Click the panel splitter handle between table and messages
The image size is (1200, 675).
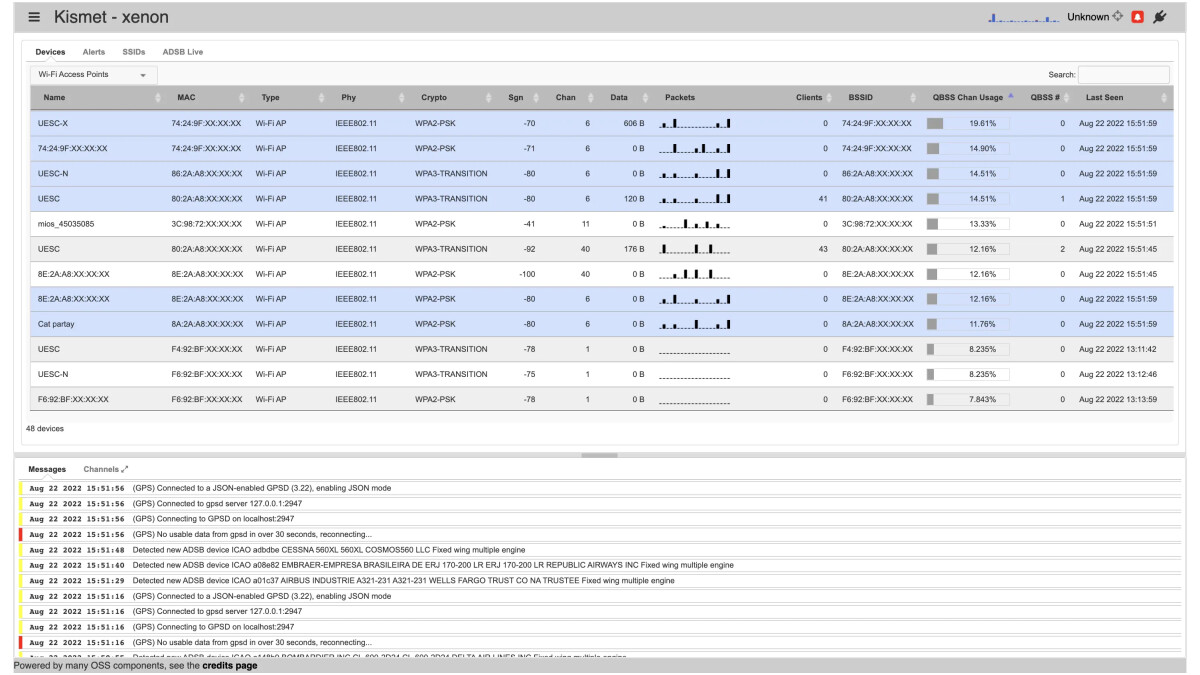(599, 455)
